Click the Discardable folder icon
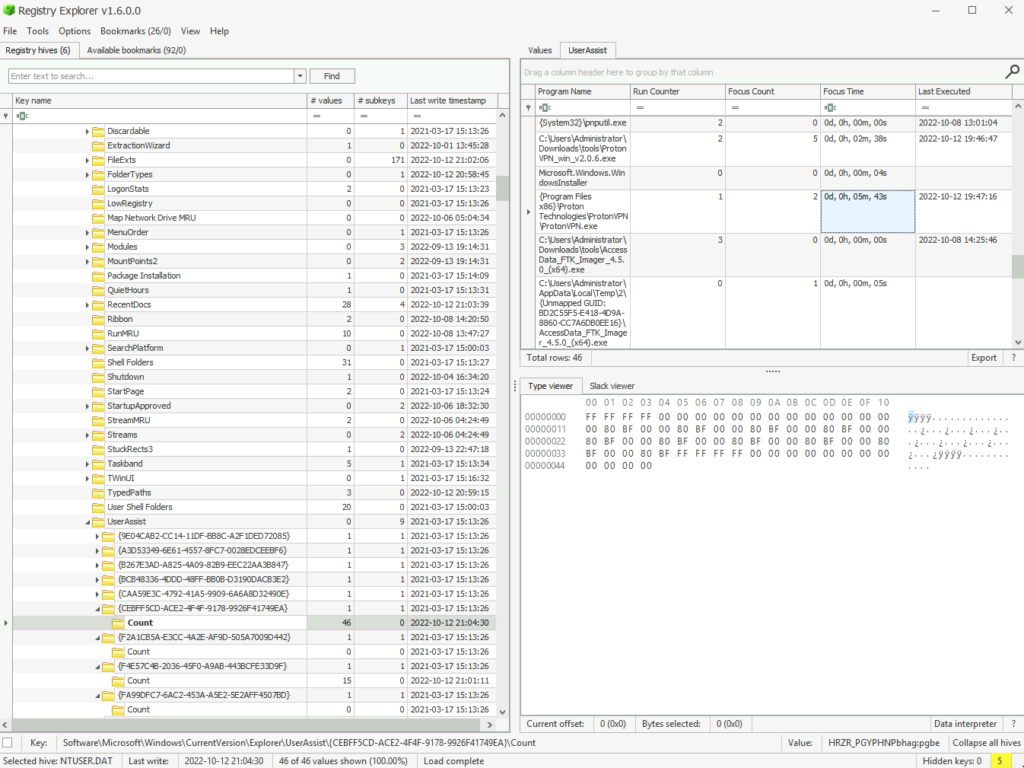Image resolution: width=1024 pixels, height=768 pixels. [x=98, y=131]
